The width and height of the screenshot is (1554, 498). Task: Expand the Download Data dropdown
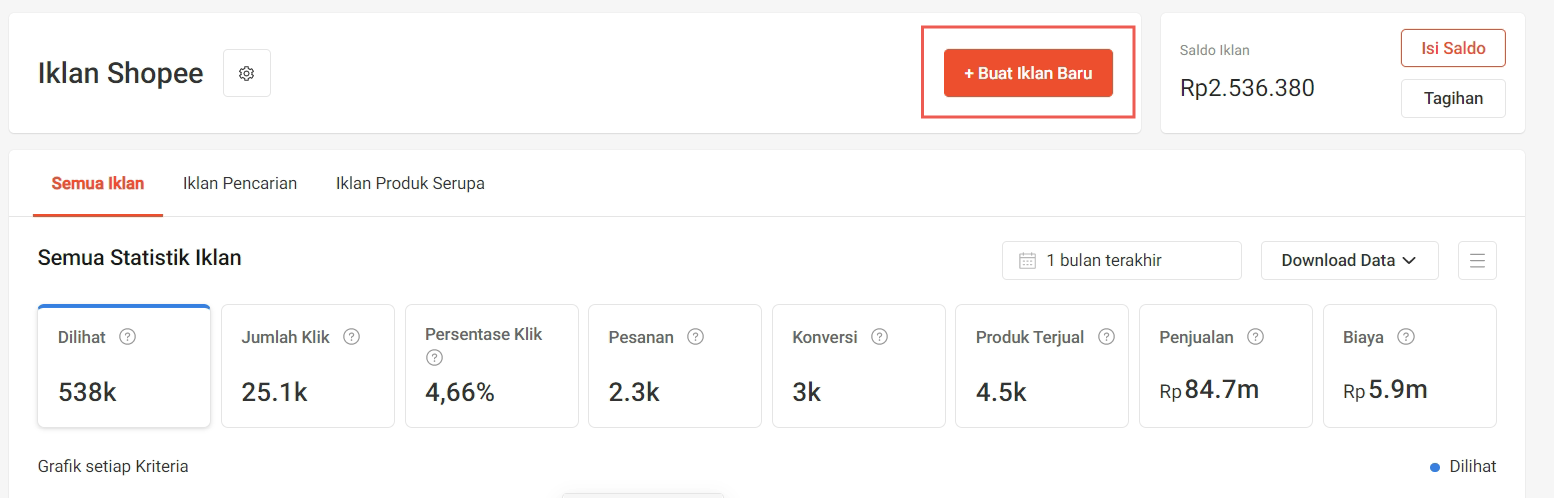pyautogui.click(x=1349, y=260)
